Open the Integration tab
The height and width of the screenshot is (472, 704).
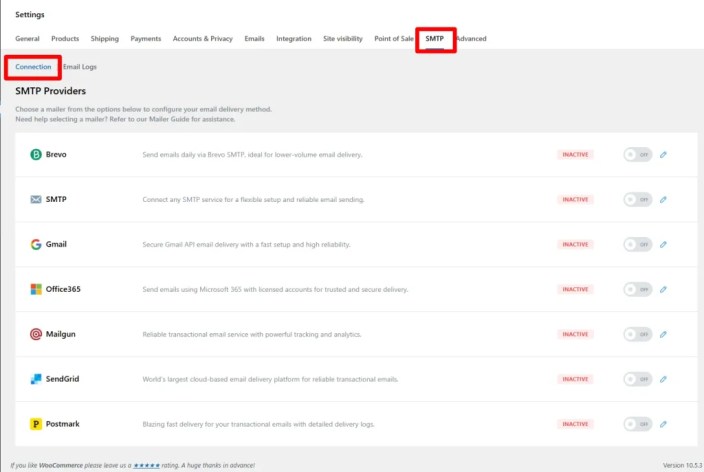tap(294, 39)
